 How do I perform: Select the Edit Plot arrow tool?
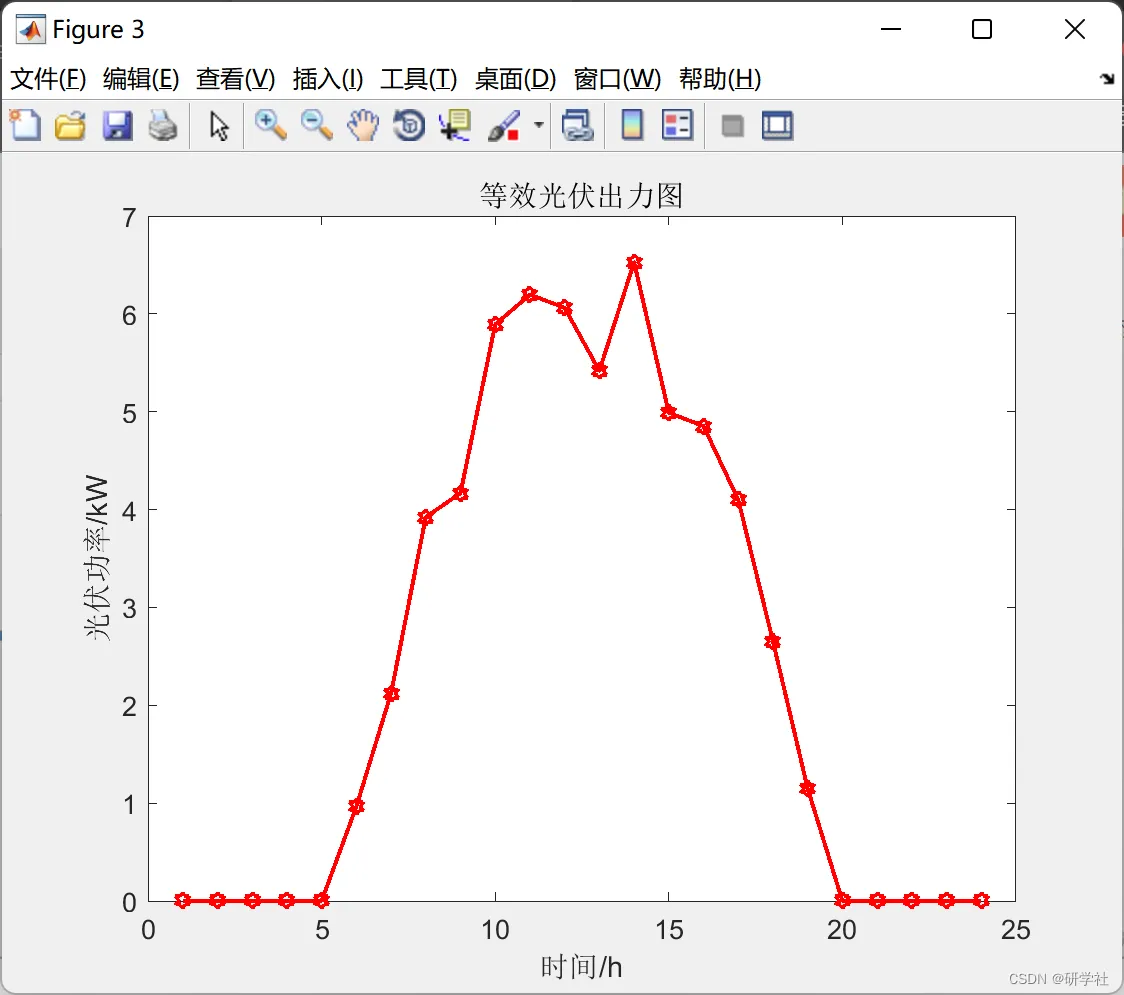pyautogui.click(x=219, y=126)
